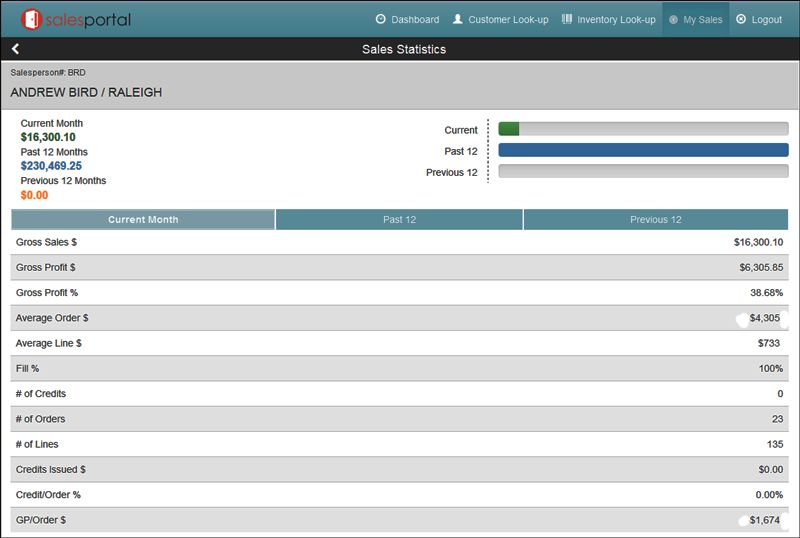Viewport: 800px width, 538px height.
Task: Click the 38.68% Gross Profit value
Action: (x=766, y=293)
